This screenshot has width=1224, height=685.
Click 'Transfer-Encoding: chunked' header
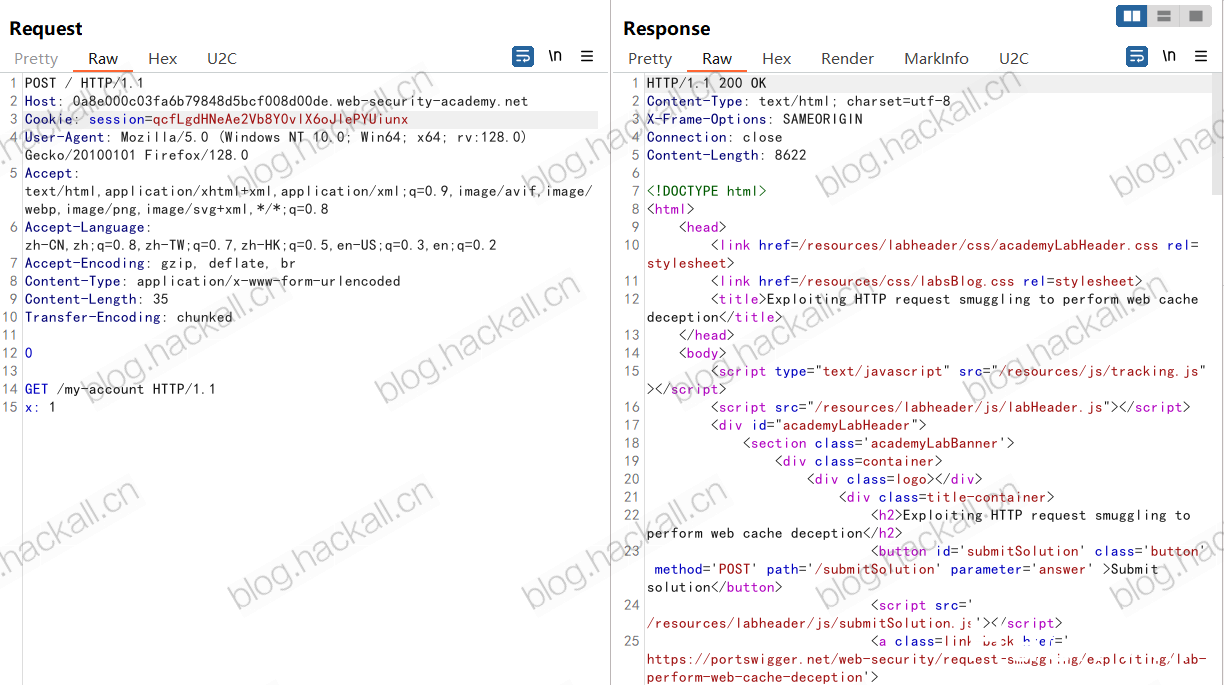coord(129,317)
